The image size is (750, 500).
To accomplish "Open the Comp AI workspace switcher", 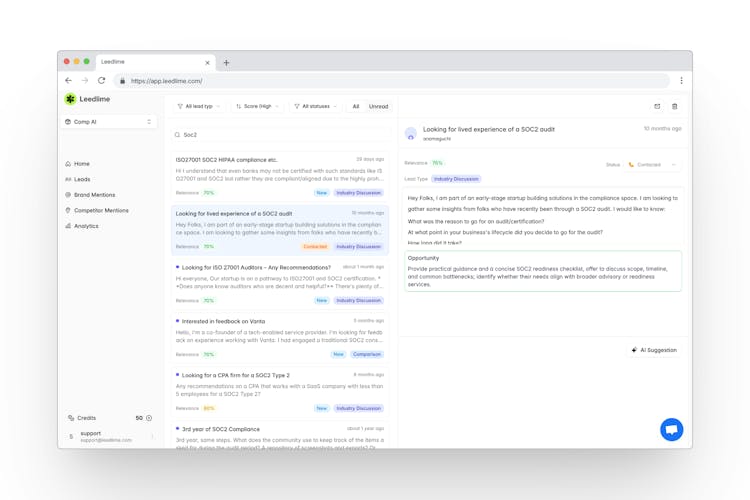I will pos(108,122).
